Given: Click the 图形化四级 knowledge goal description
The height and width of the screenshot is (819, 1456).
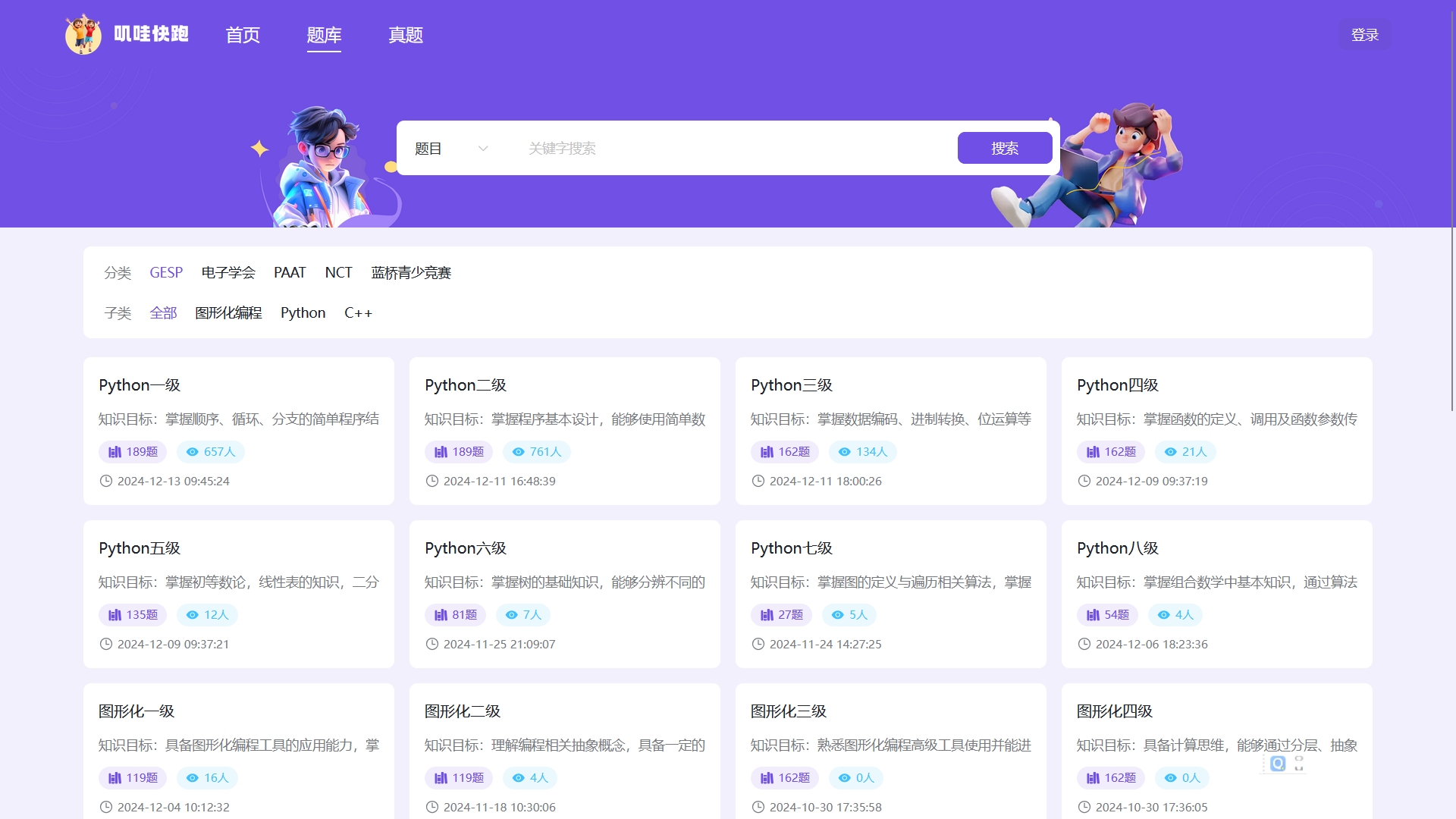Looking at the screenshot, I should pos(1217,745).
